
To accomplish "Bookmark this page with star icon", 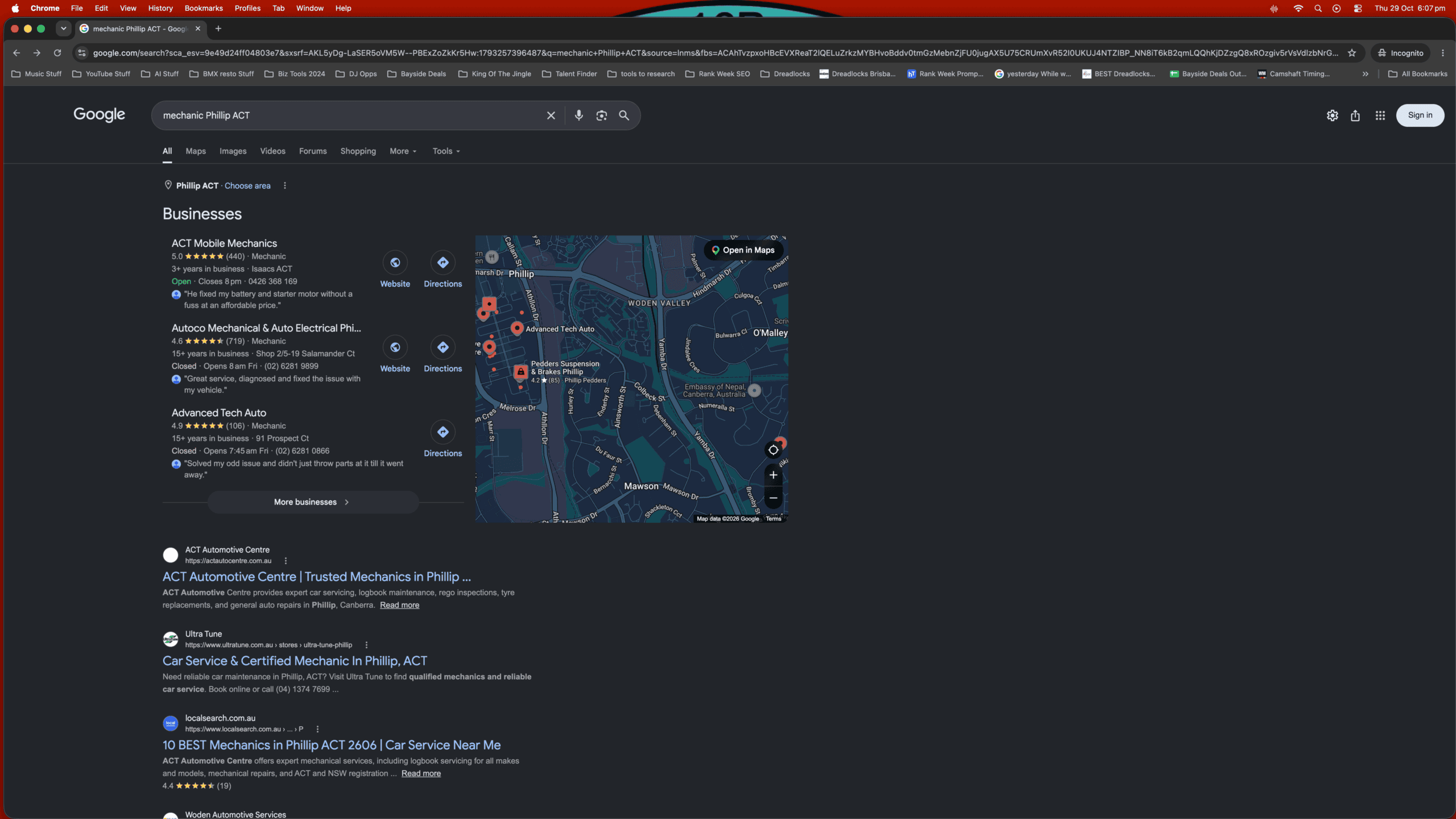I will tap(1351, 53).
